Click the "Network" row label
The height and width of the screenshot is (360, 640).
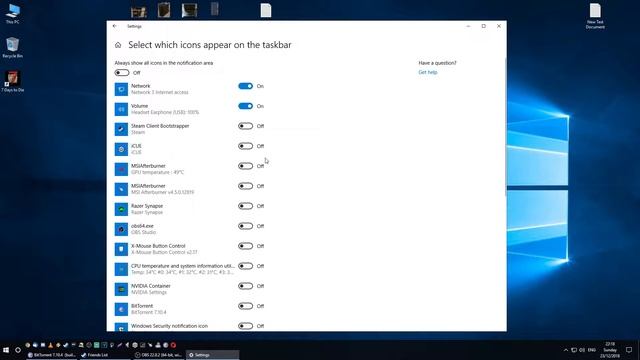pyautogui.click(x=140, y=86)
